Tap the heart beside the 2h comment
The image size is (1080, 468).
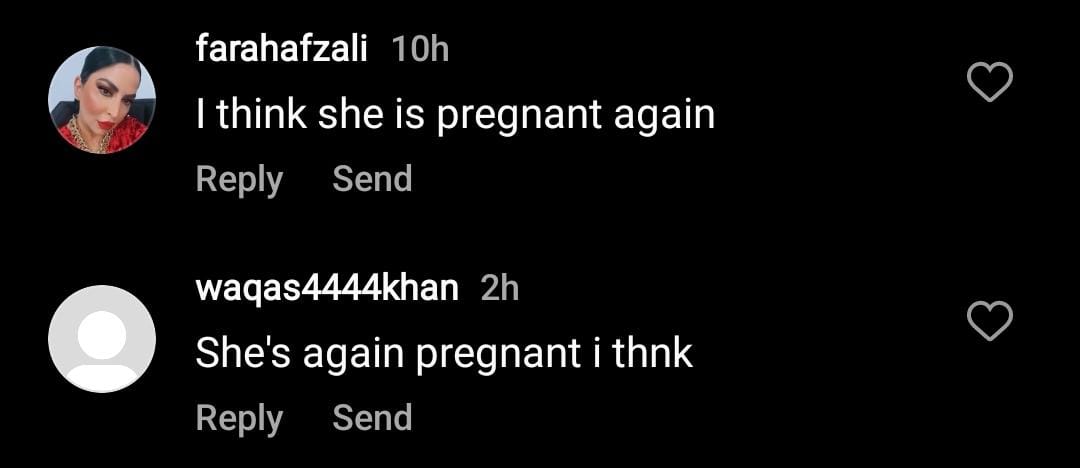(990, 322)
